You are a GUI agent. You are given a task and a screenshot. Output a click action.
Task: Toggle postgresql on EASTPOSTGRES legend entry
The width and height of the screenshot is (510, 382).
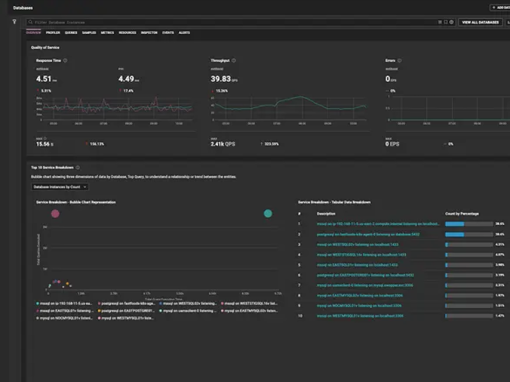click(x=126, y=311)
